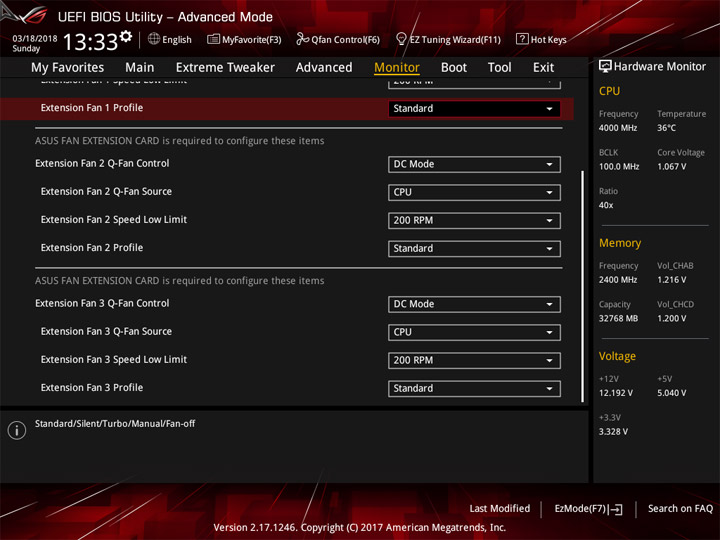Expand Extension Fan 3 Q-Fan Source dropdown

[x=474, y=332]
